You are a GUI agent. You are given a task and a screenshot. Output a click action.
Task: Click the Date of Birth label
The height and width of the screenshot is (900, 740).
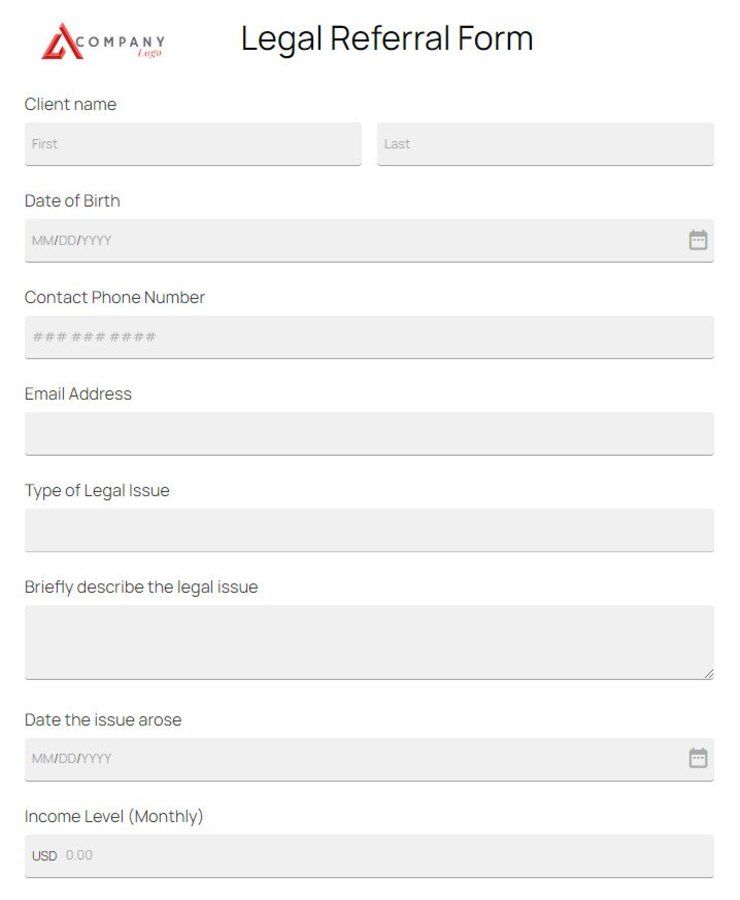click(72, 201)
